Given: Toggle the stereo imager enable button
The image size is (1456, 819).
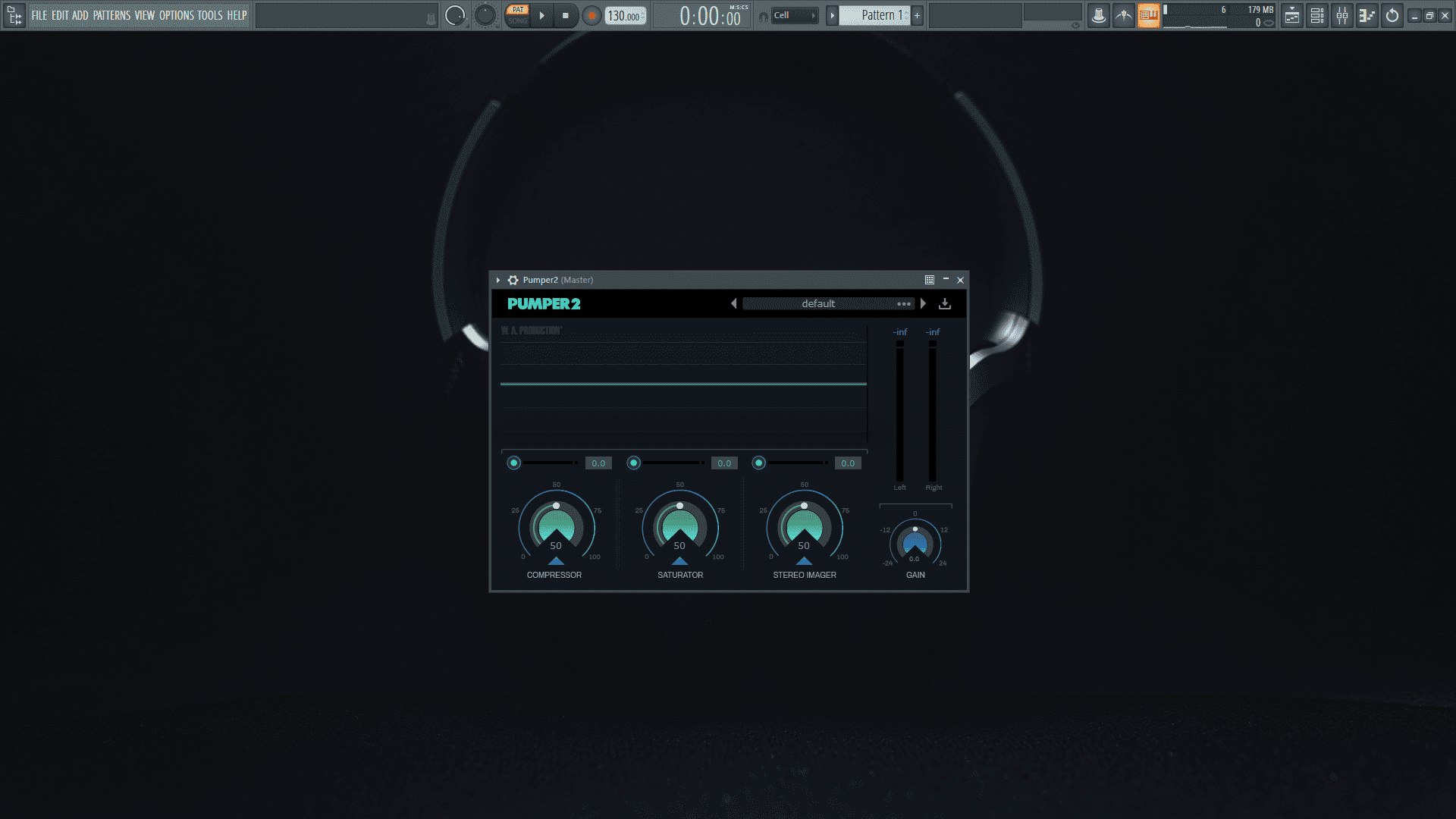Looking at the screenshot, I should (x=758, y=463).
